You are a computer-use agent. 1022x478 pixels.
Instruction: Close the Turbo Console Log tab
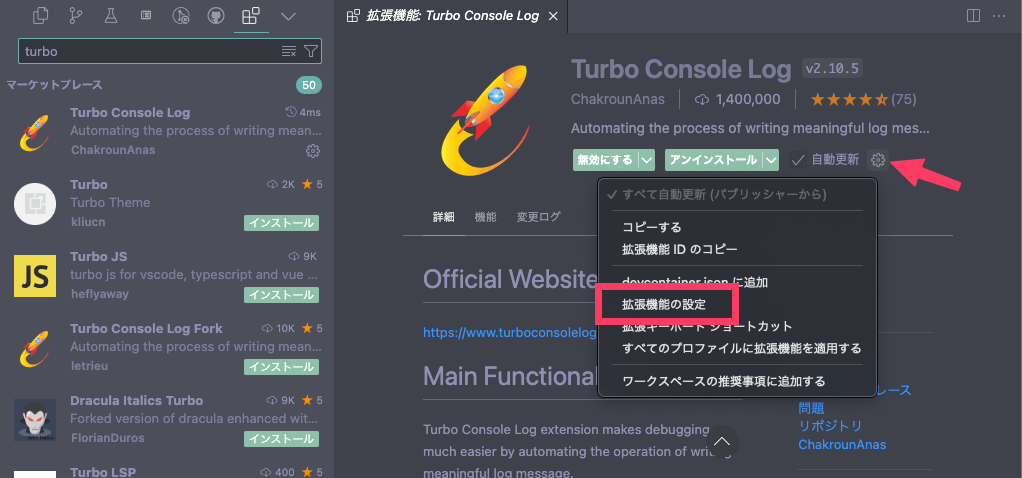(x=553, y=16)
